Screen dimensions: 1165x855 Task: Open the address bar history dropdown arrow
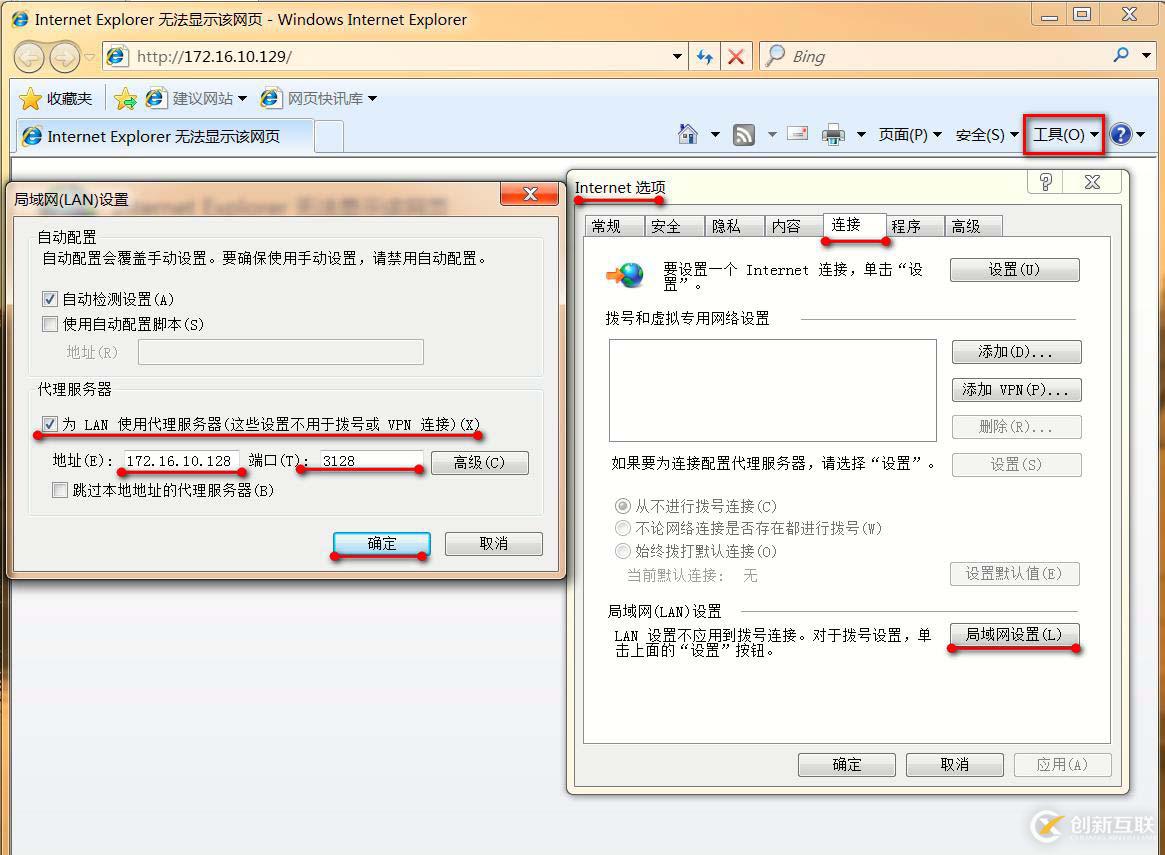677,56
